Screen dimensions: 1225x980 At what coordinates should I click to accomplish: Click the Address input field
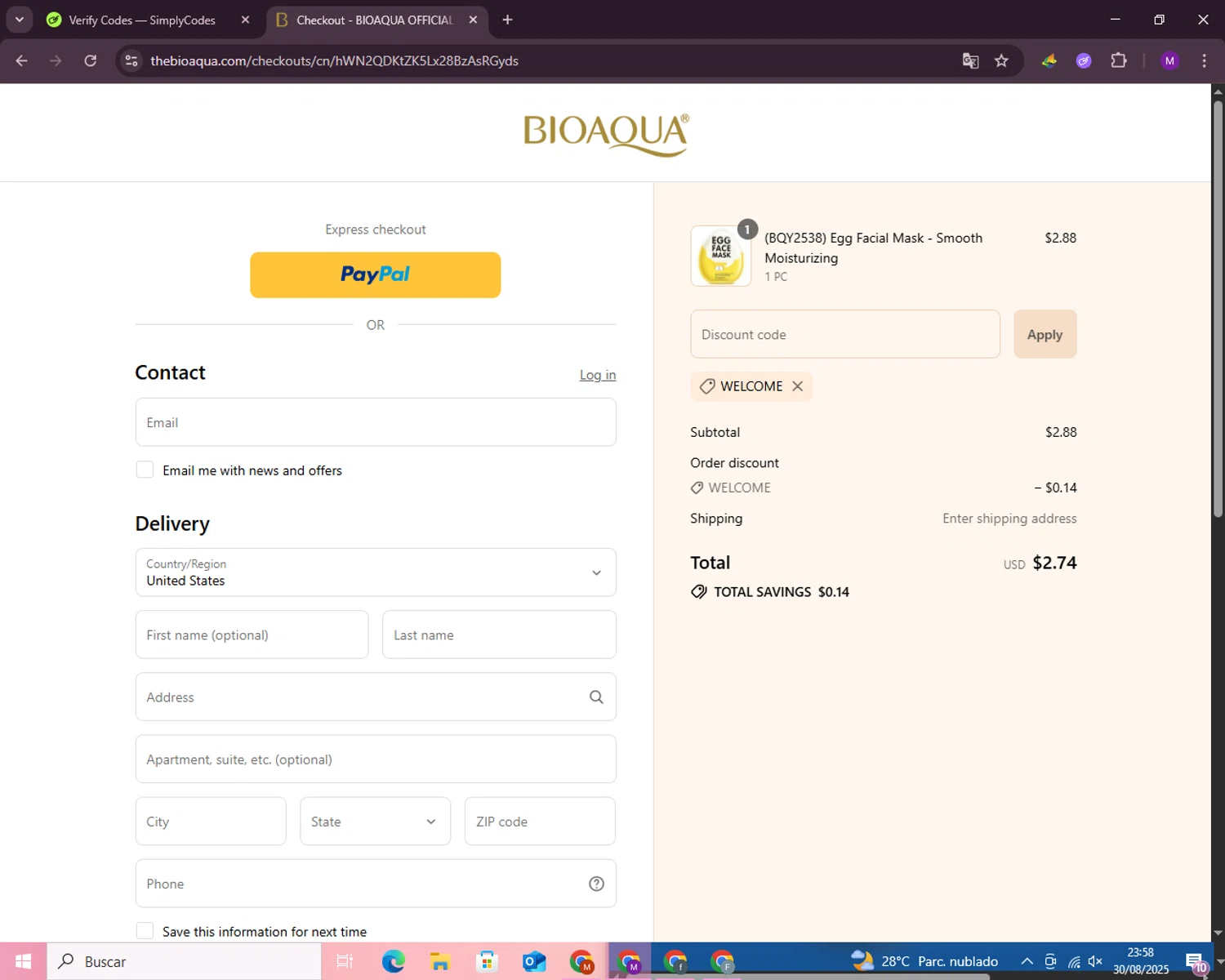point(376,697)
